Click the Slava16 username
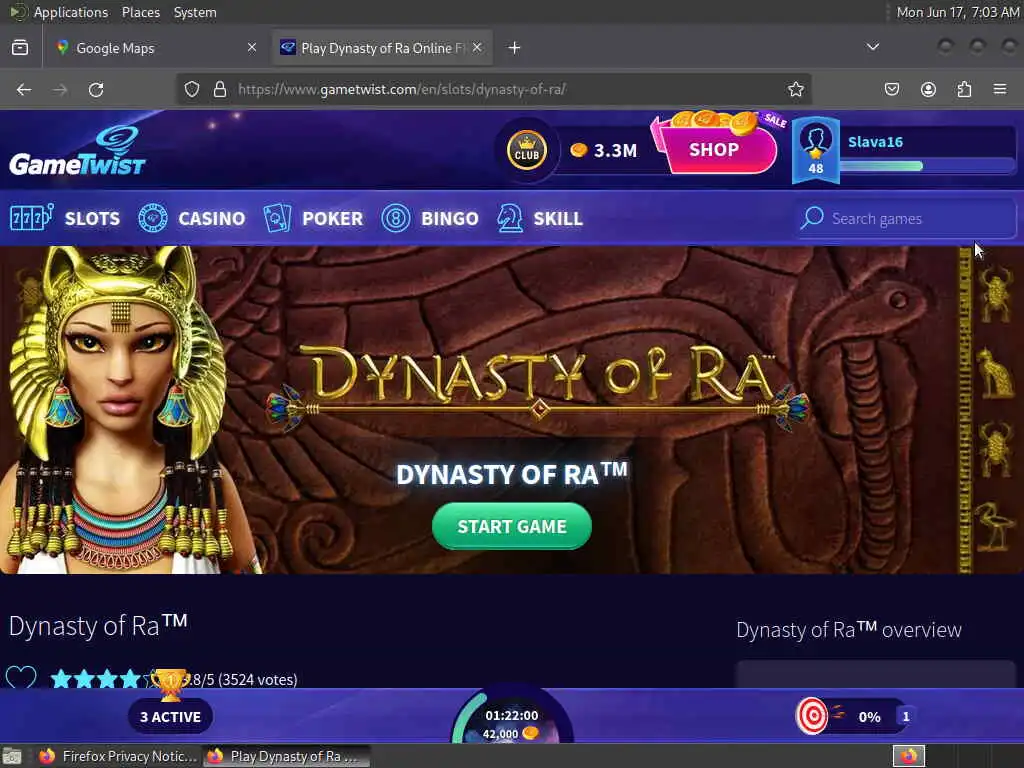 [875, 142]
